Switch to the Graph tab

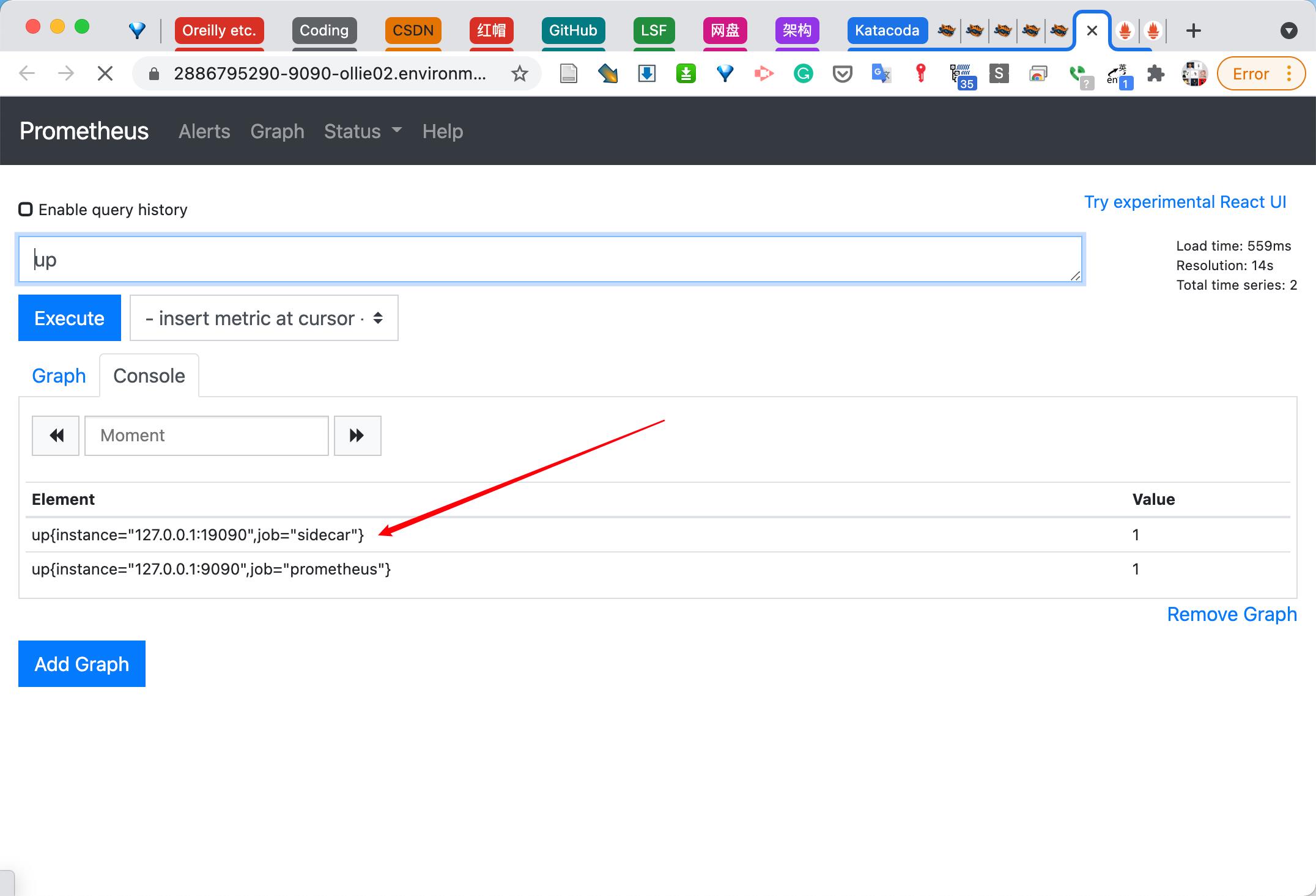pyautogui.click(x=59, y=375)
